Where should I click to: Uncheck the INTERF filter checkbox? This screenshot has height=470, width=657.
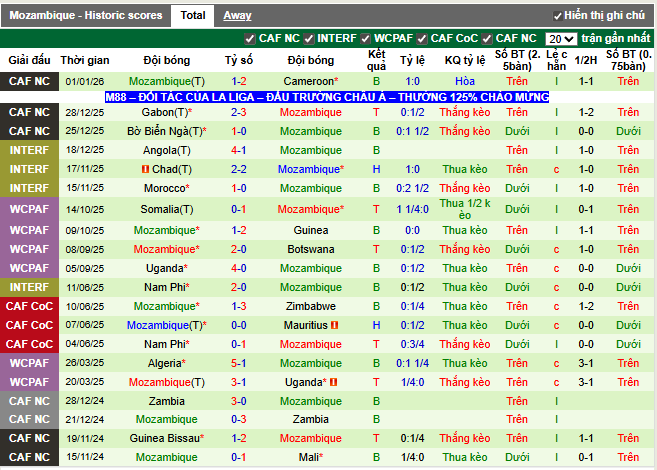coord(309,39)
